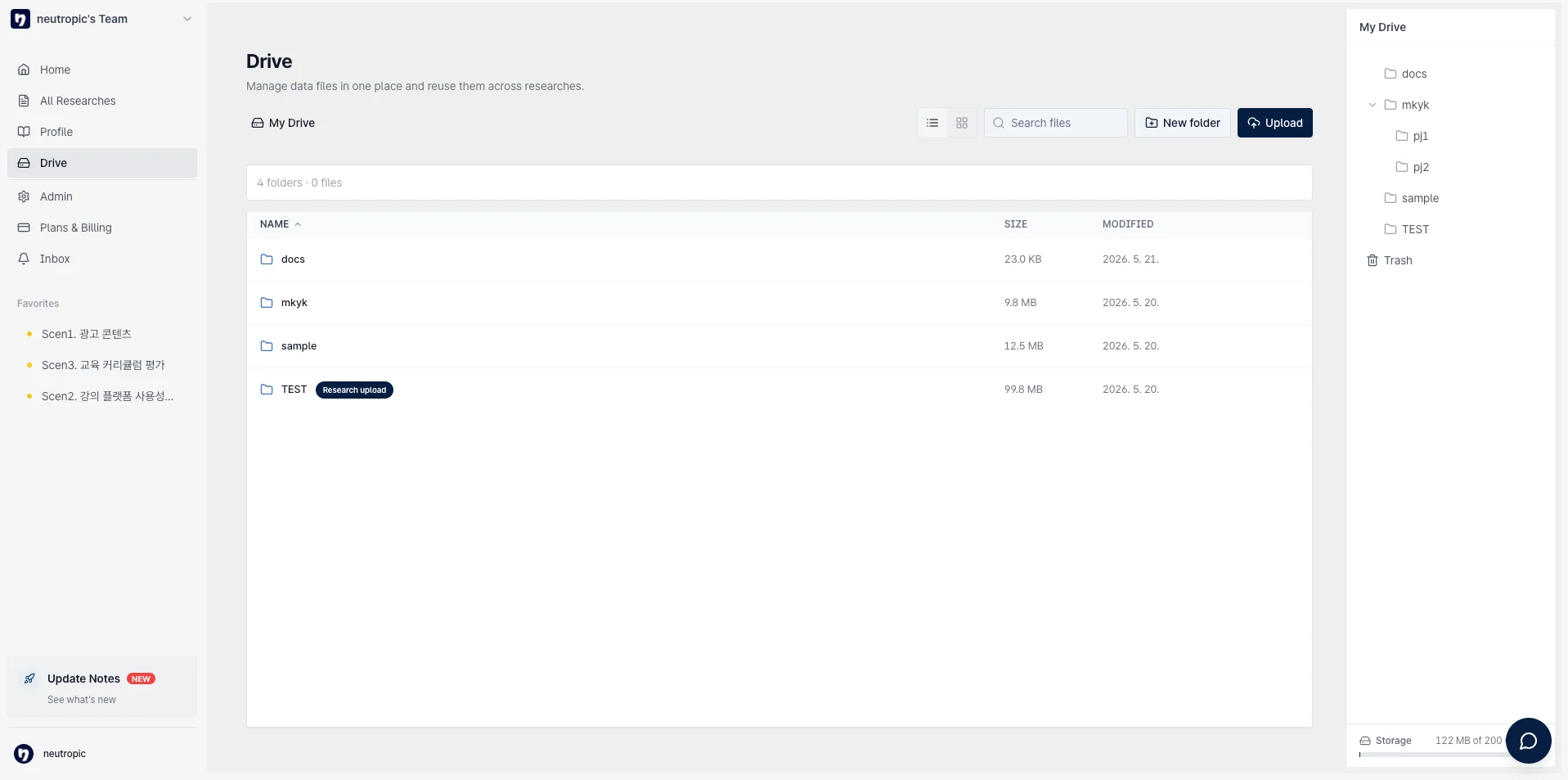
Task: Sort by NAME column header
Action: pos(281,224)
